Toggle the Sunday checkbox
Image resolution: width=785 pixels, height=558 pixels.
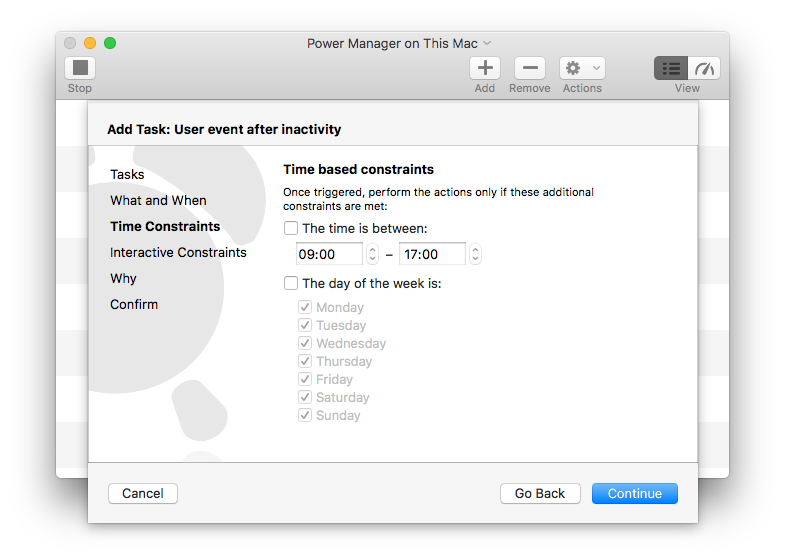pyautogui.click(x=305, y=415)
